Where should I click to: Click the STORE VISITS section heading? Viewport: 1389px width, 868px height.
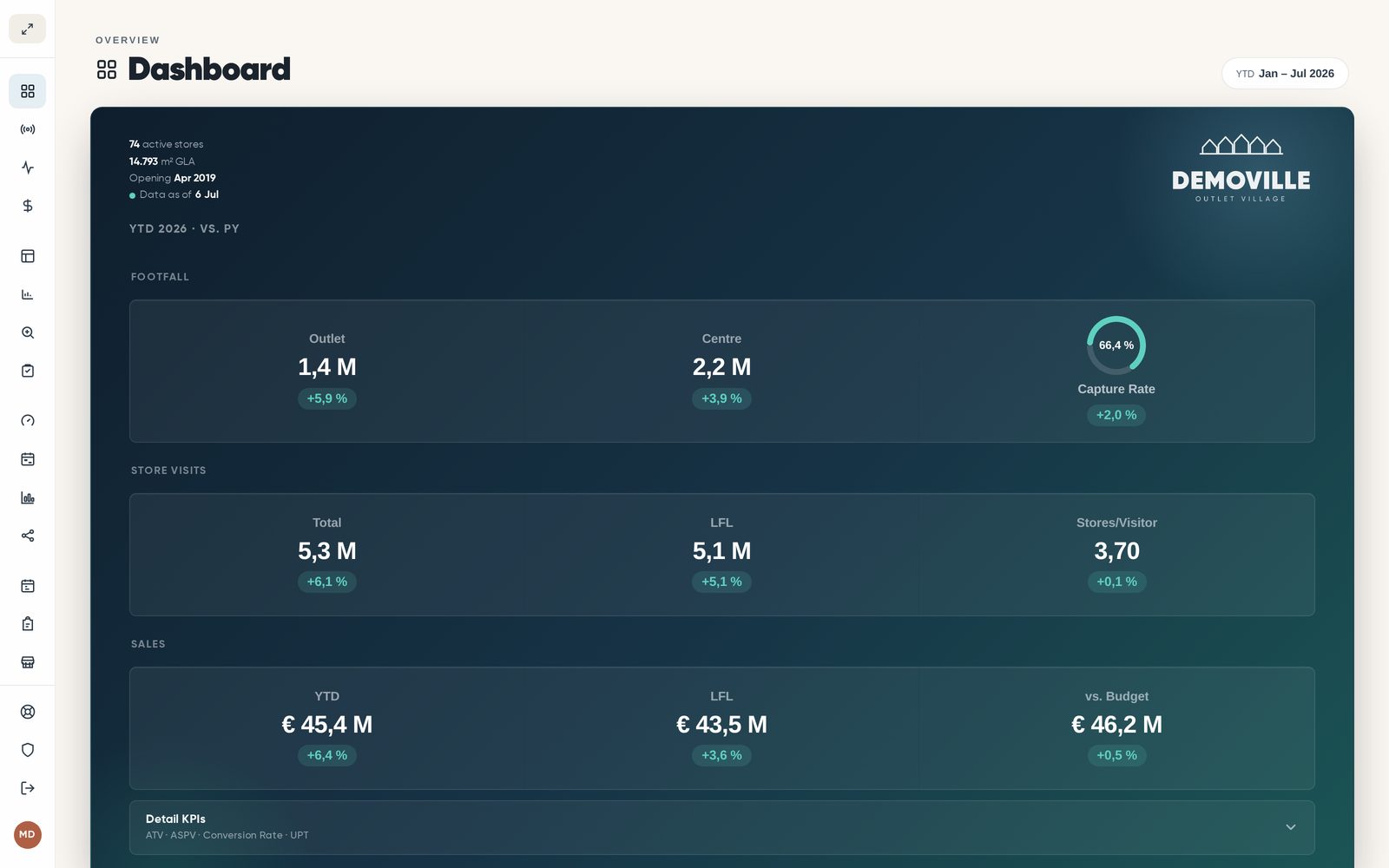pyautogui.click(x=168, y=470)
